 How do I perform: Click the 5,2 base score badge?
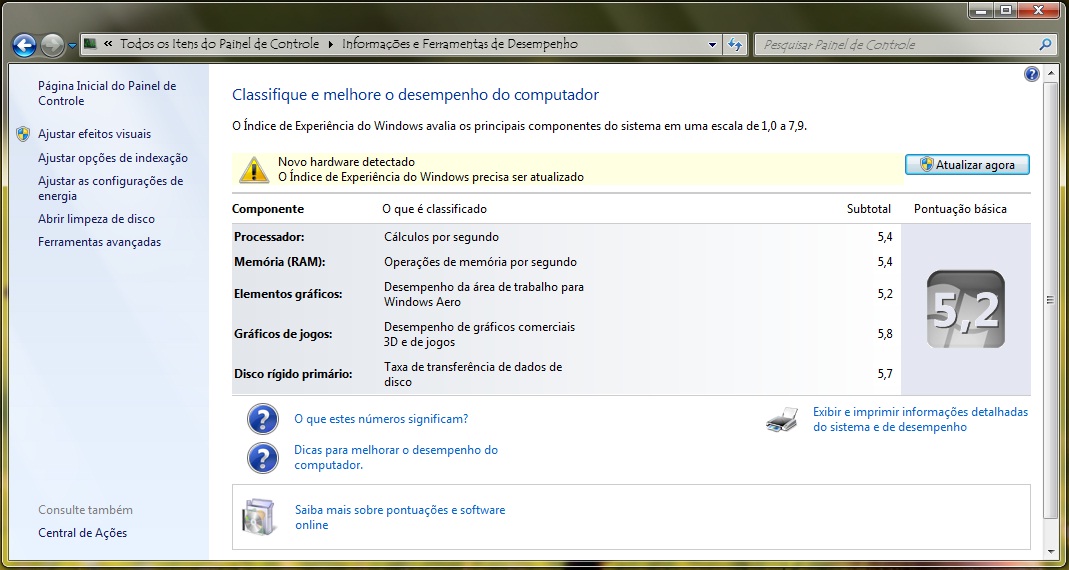tap(965, 310)
